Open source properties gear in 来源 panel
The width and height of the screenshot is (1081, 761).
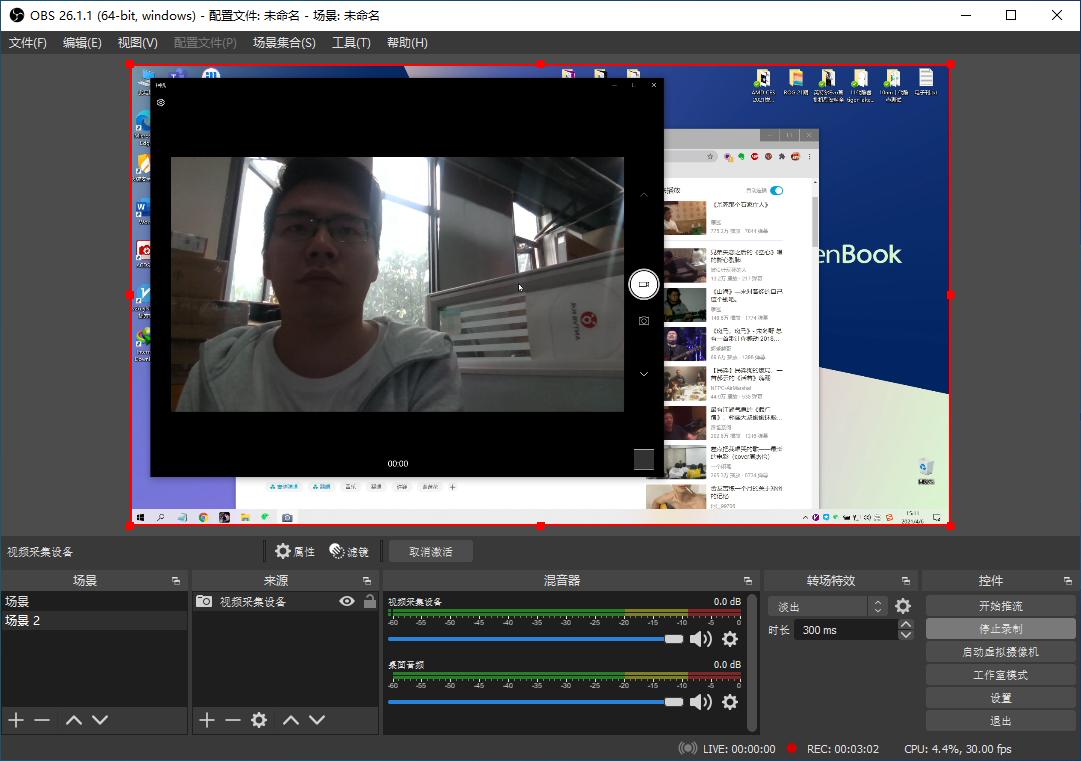[x=259, y=720]
